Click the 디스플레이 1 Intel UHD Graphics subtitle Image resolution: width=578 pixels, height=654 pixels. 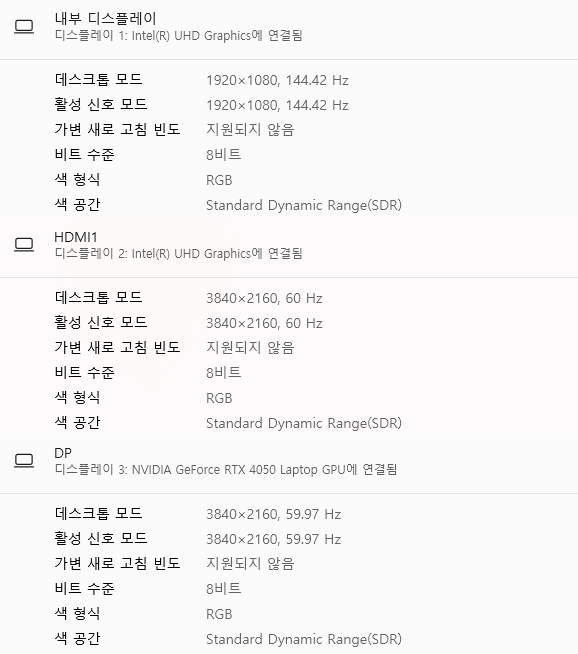[x=178, y=35]
